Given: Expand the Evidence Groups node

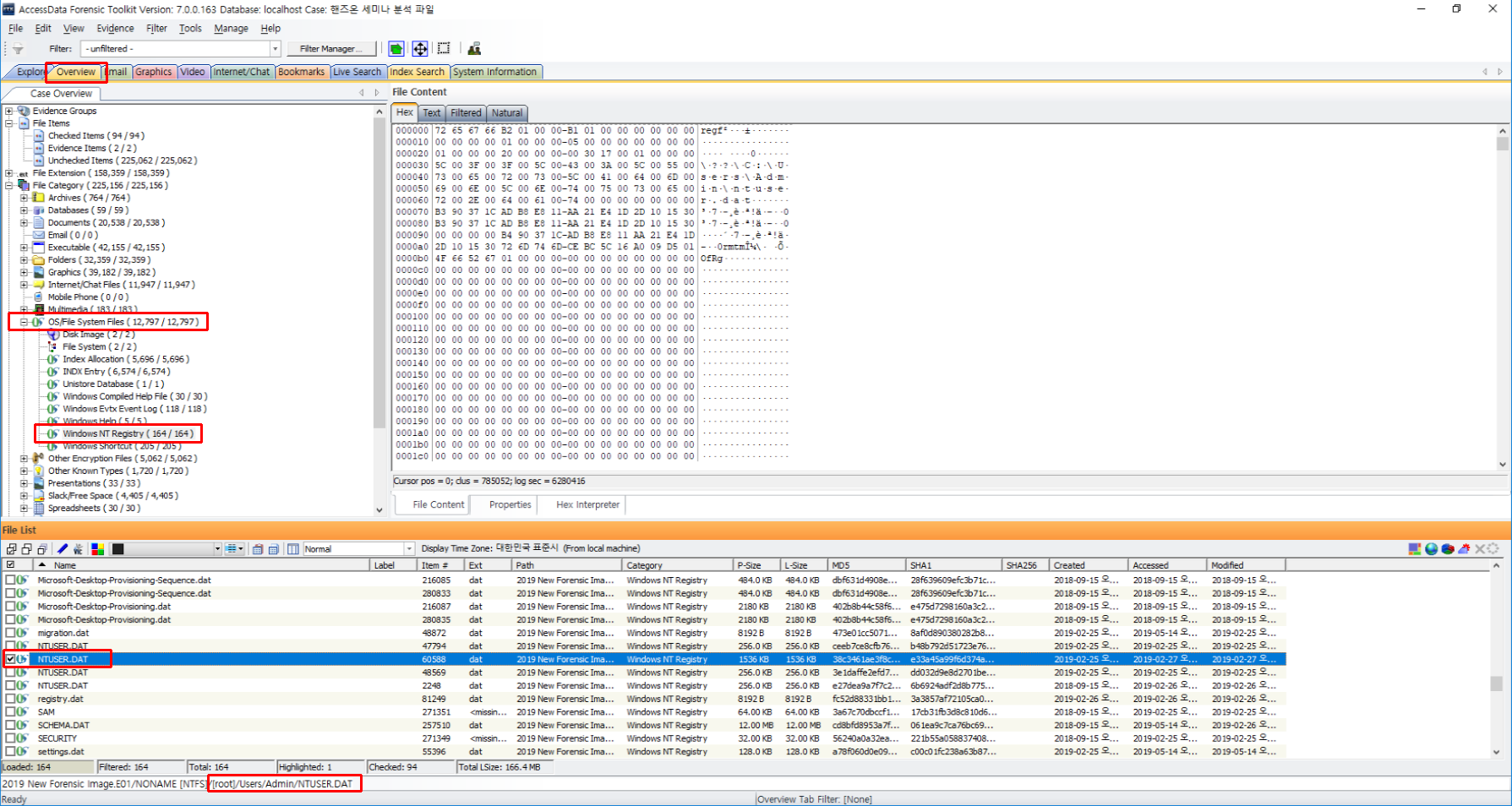Looking at the screenshot, I should (9, 111).
